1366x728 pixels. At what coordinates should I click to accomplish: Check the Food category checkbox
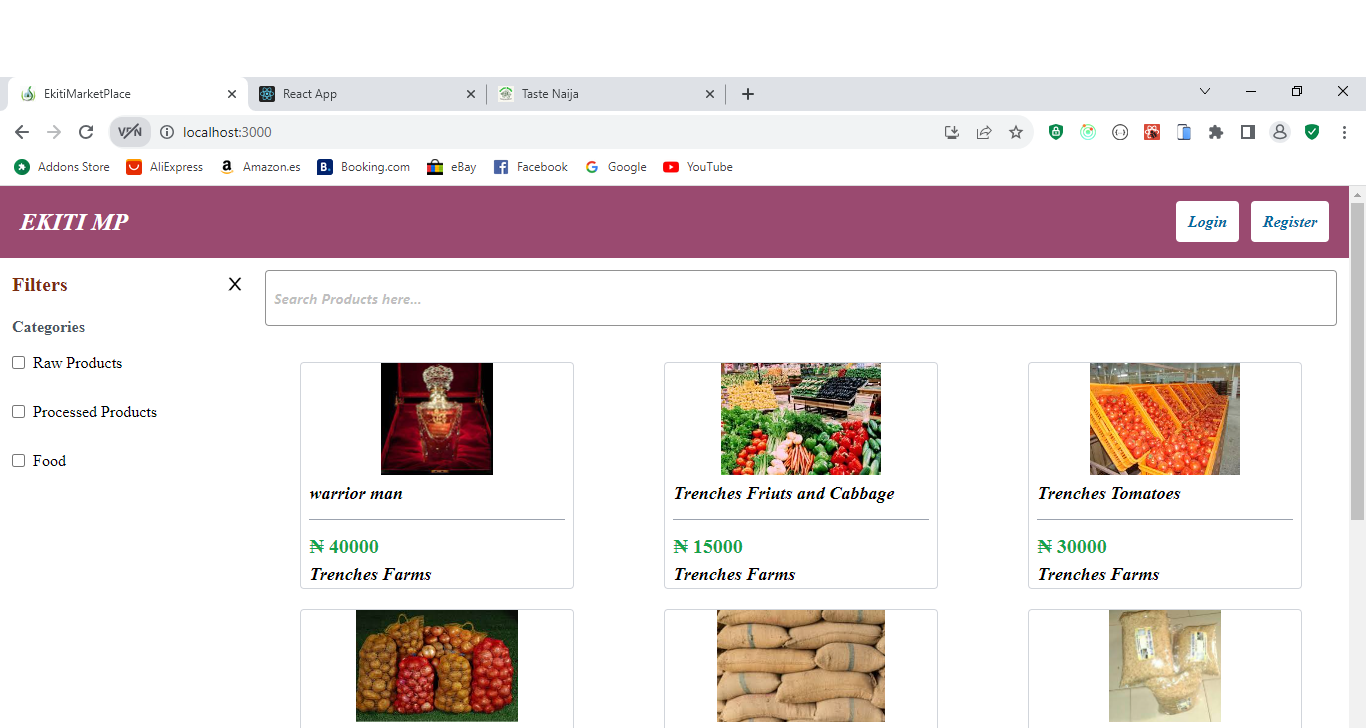[x=18, y=461]
